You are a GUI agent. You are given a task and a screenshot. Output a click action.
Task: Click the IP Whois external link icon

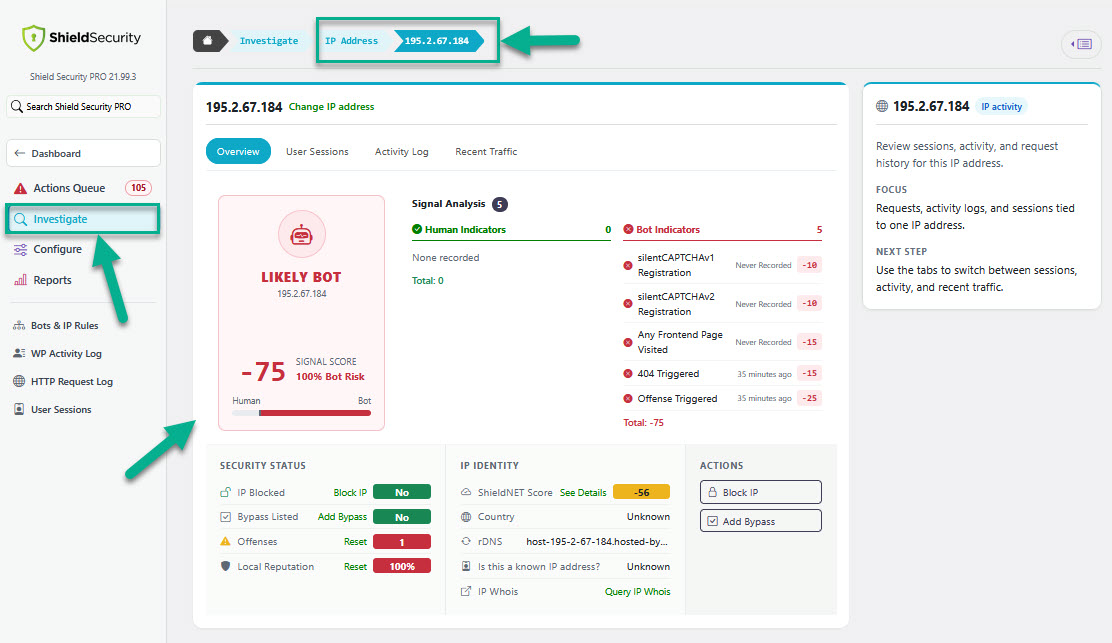[466, 591]
